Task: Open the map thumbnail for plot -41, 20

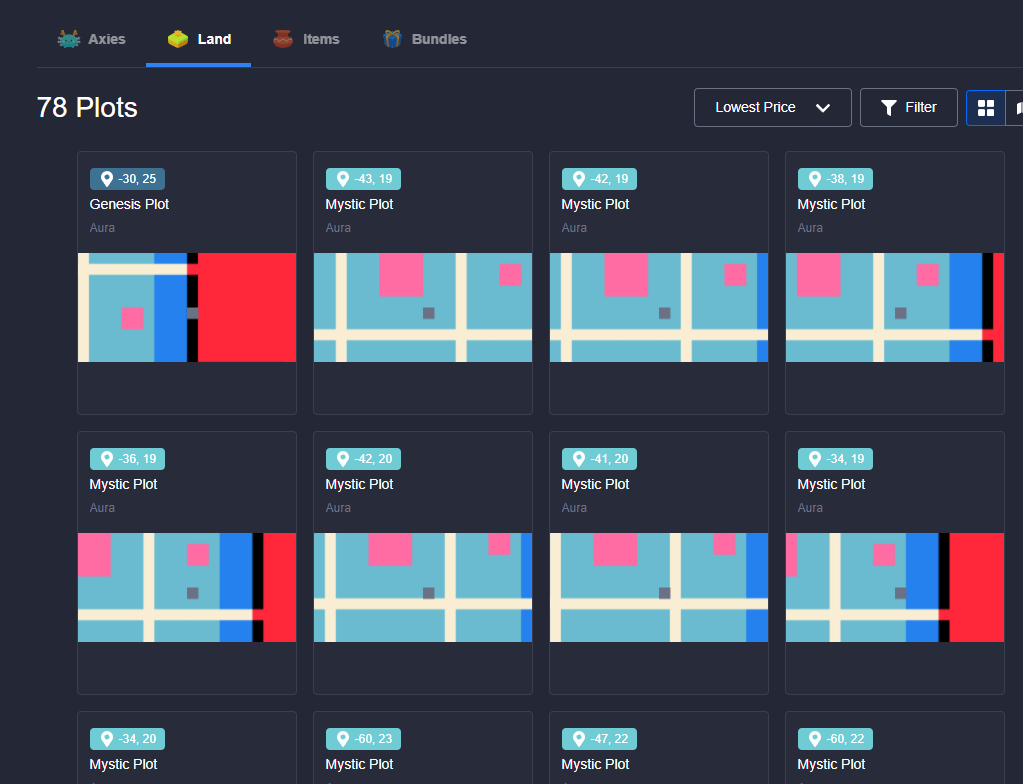Action: tap(659, 587)
